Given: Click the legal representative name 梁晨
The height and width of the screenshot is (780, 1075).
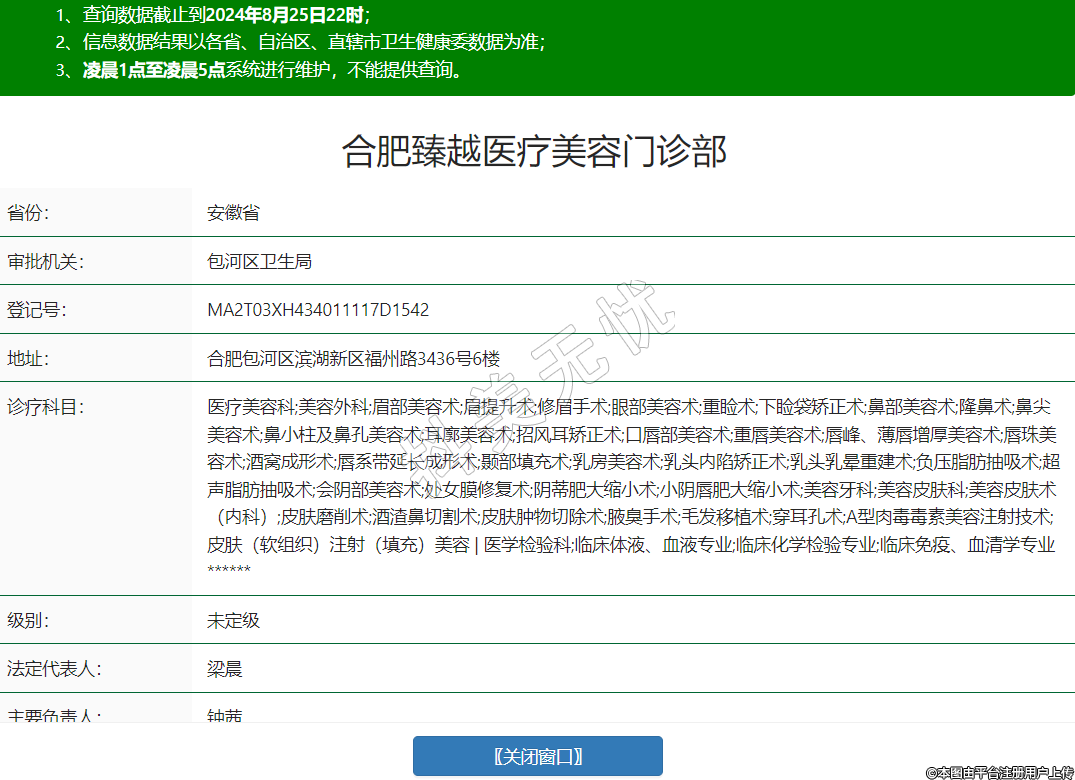Looking at the screenshot, I should [225, 669].
